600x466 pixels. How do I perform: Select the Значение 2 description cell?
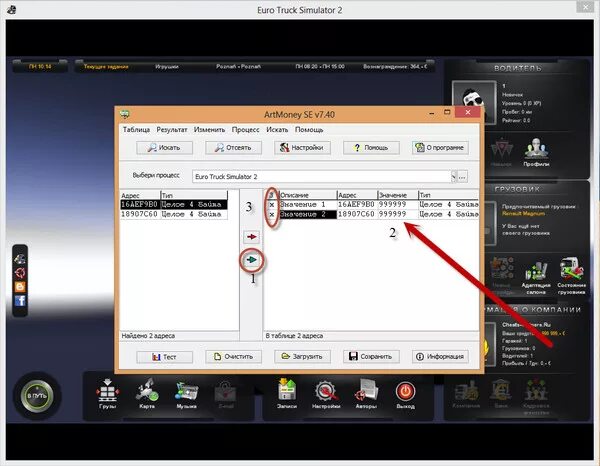pos(308,214)
